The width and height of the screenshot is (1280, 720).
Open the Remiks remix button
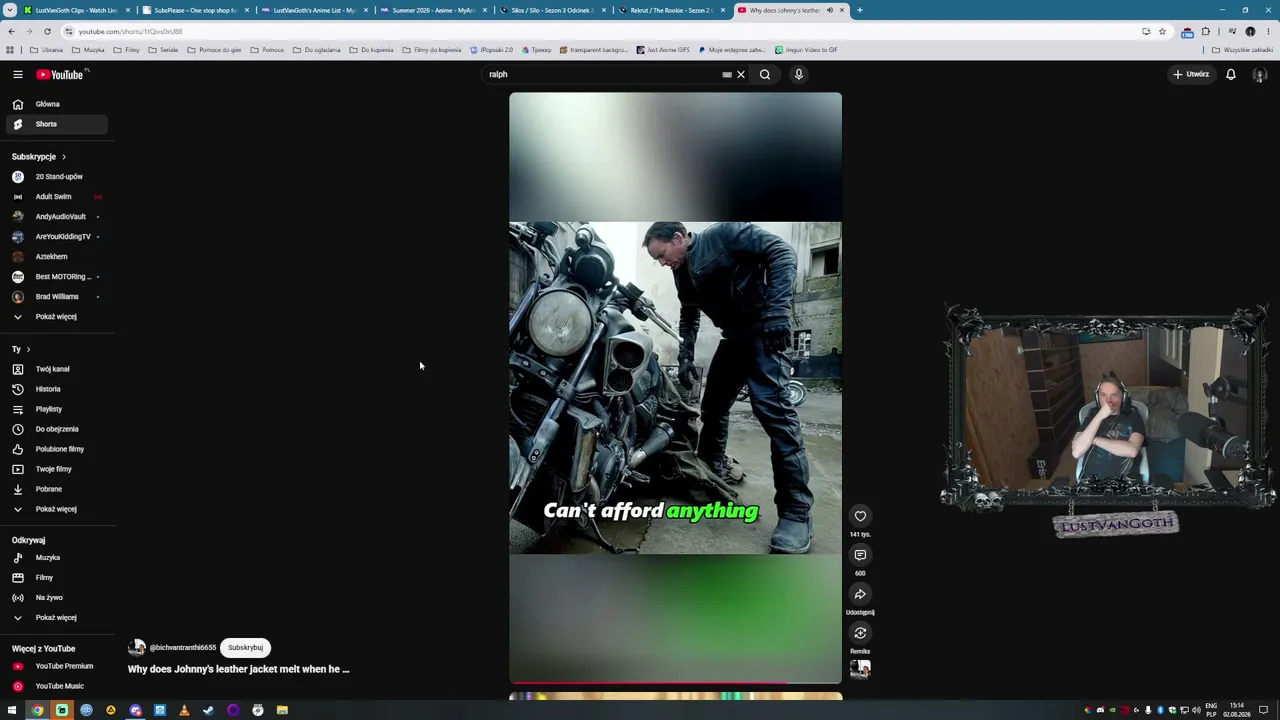coord(860,633)
